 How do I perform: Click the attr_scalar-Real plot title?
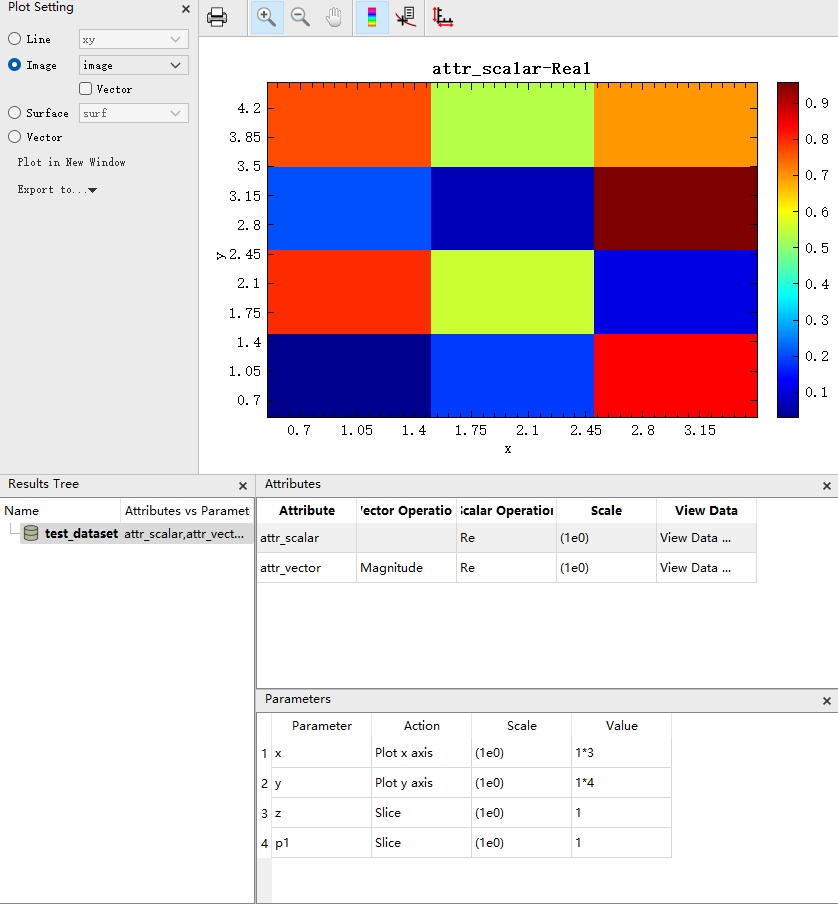tap(511, 69)
